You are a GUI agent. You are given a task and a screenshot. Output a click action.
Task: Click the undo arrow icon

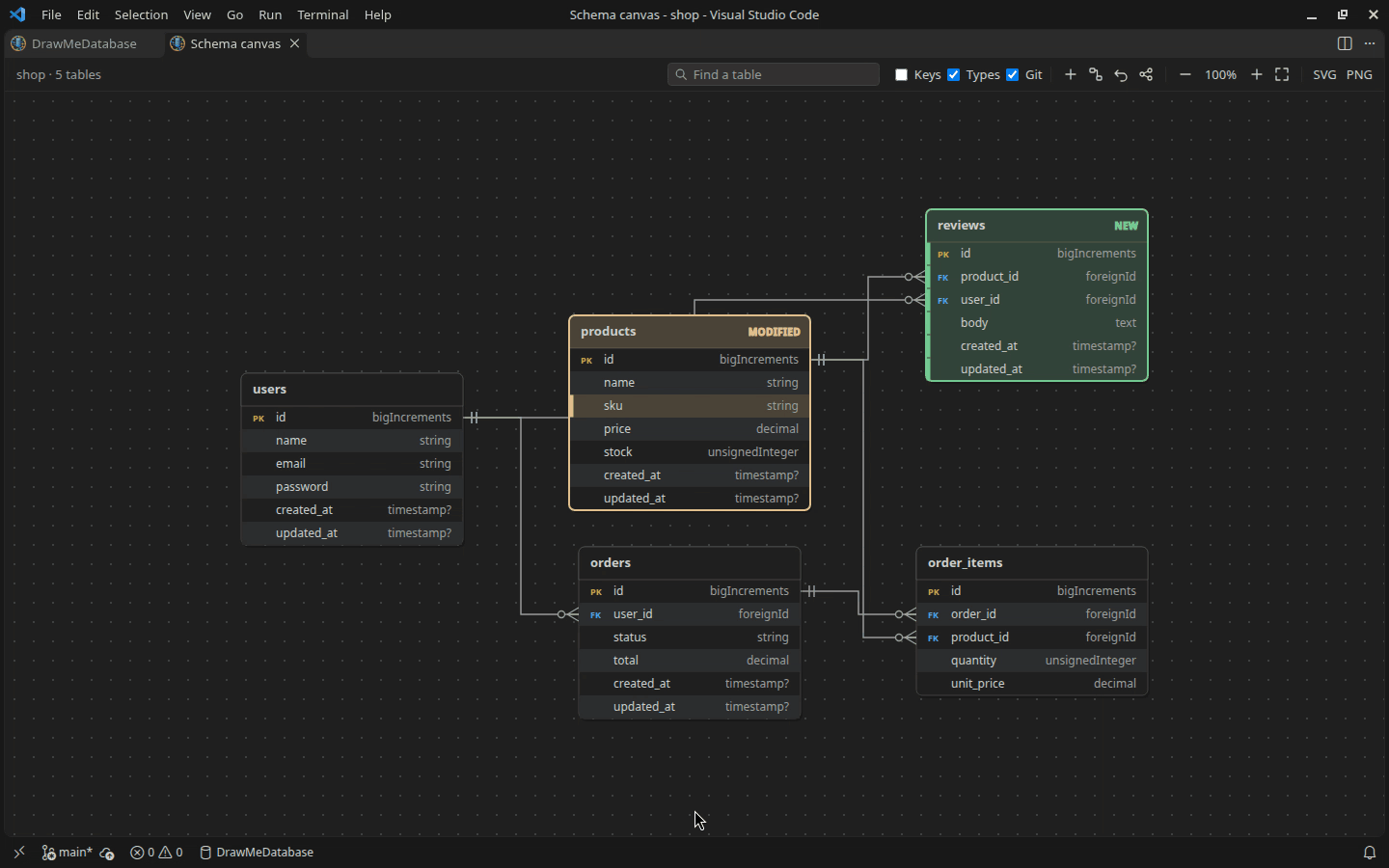1121,74
